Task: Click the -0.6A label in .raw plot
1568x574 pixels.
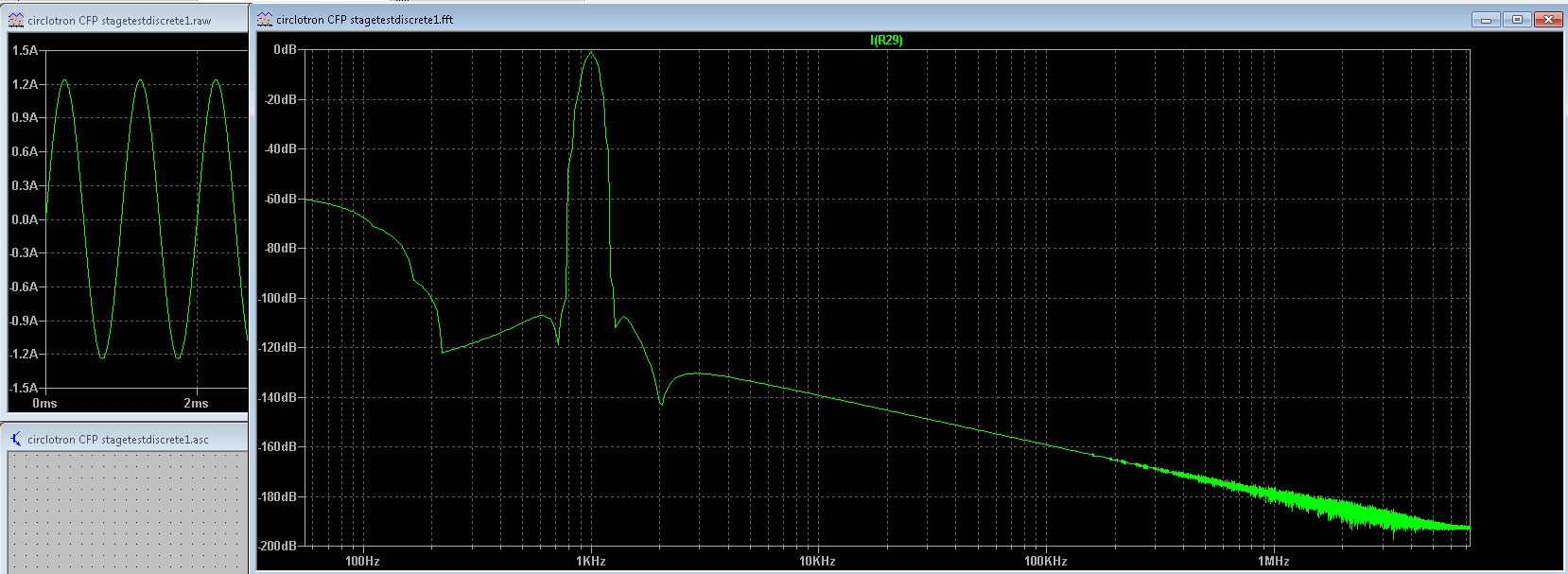Action: click(24, 287)
